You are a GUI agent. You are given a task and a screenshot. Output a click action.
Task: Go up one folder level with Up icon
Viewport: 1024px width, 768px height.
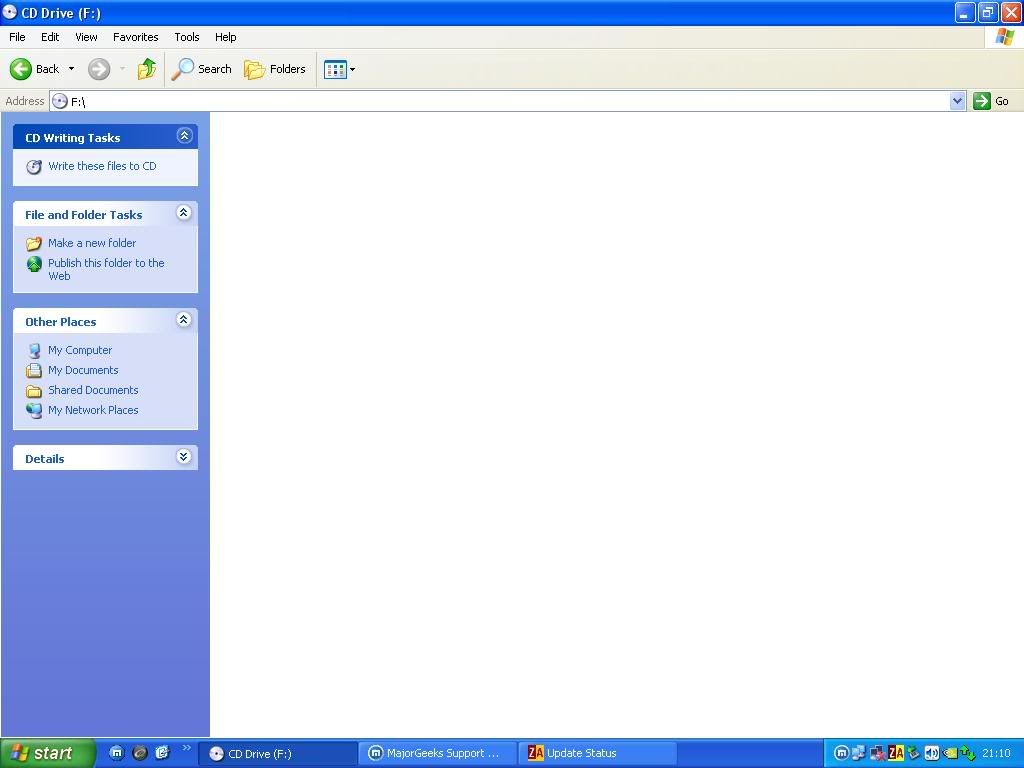point(147,69)
